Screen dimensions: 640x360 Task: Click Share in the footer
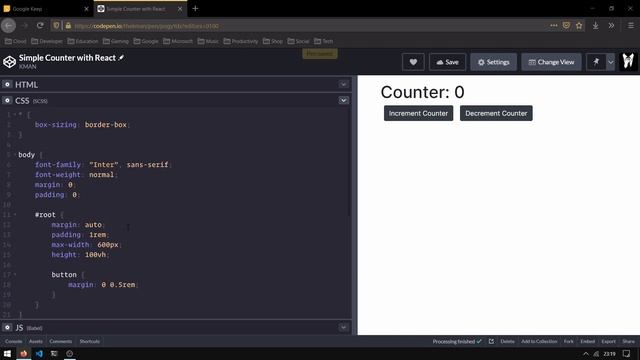(x=628, y=341)
